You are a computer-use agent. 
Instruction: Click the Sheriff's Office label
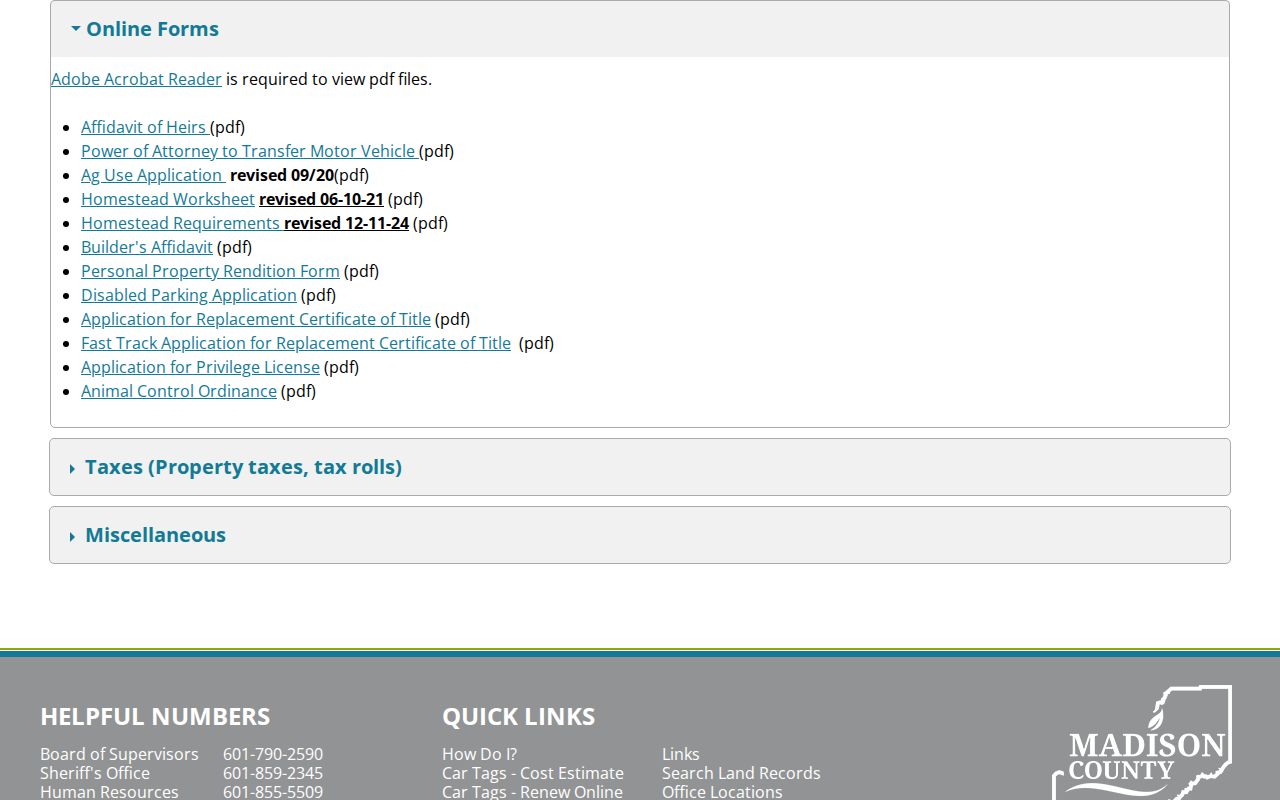coord(95,773)
